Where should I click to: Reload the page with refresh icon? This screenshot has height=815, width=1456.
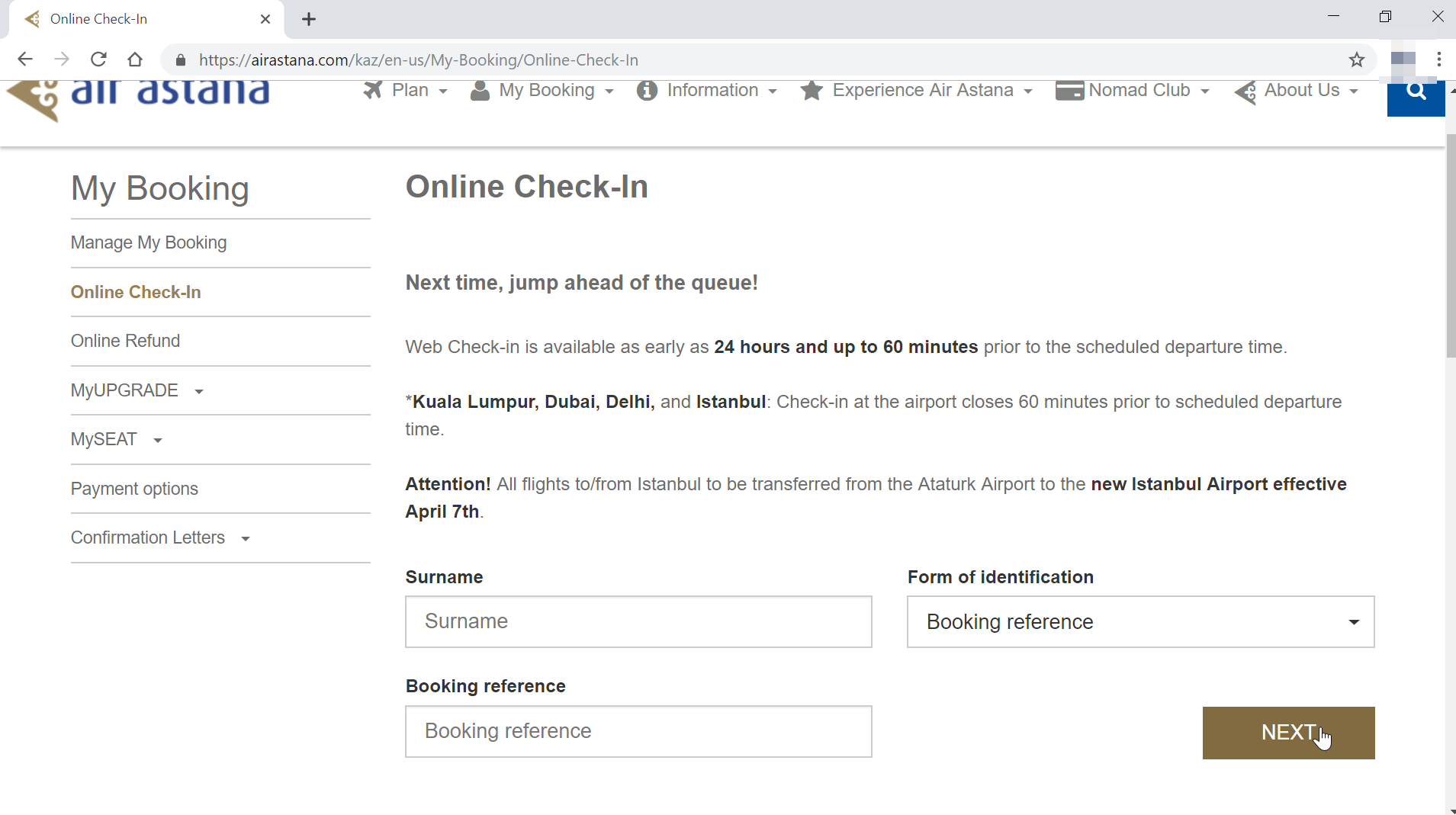coord(98,59)
